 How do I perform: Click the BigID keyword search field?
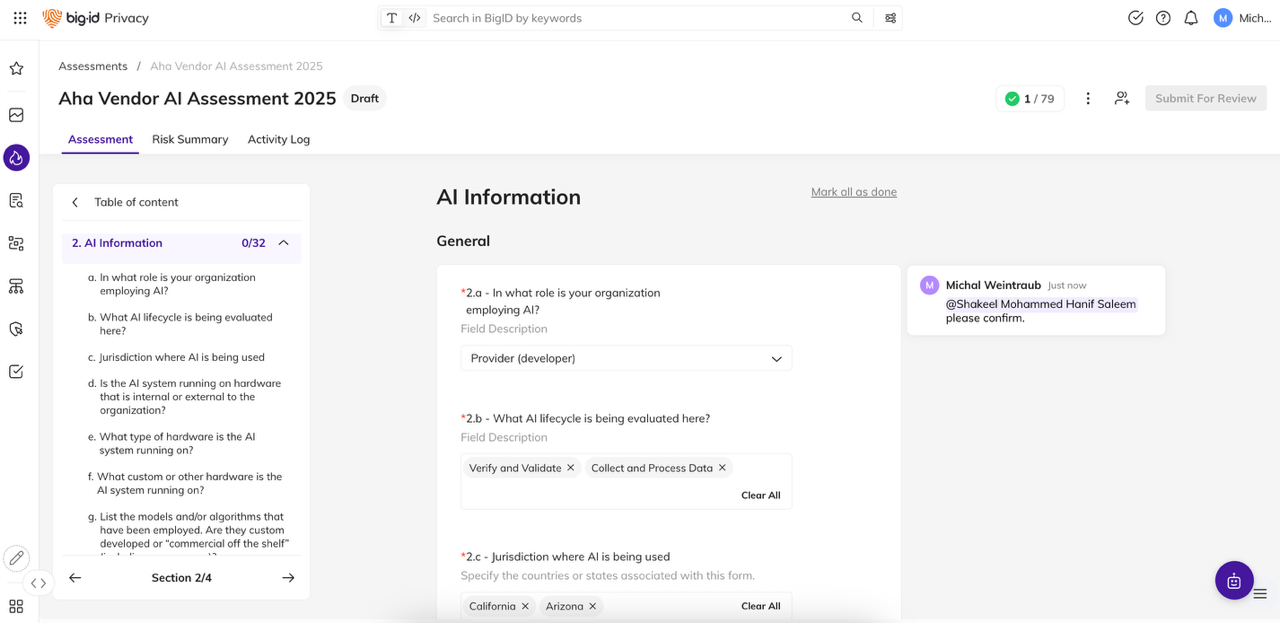coord(600,17)
